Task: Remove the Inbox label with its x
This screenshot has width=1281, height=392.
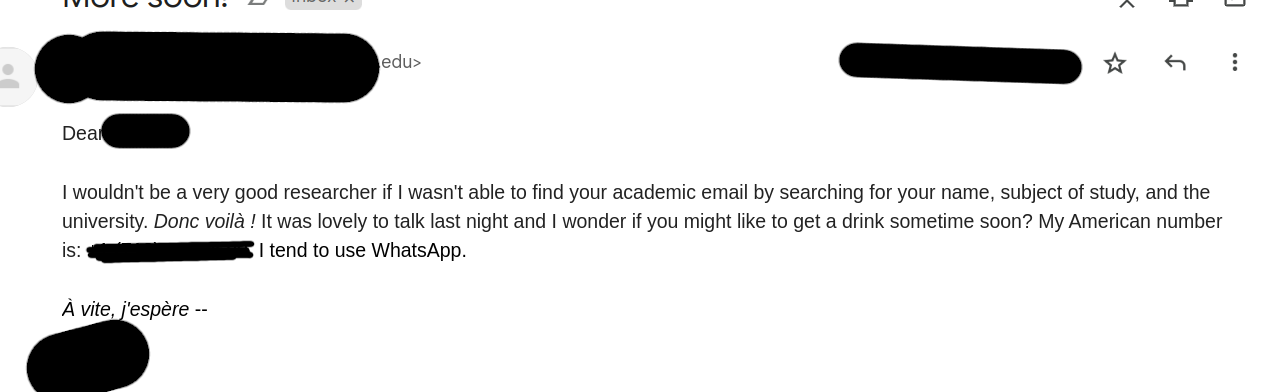Action: pyautogui.click(x=349, y=2)
